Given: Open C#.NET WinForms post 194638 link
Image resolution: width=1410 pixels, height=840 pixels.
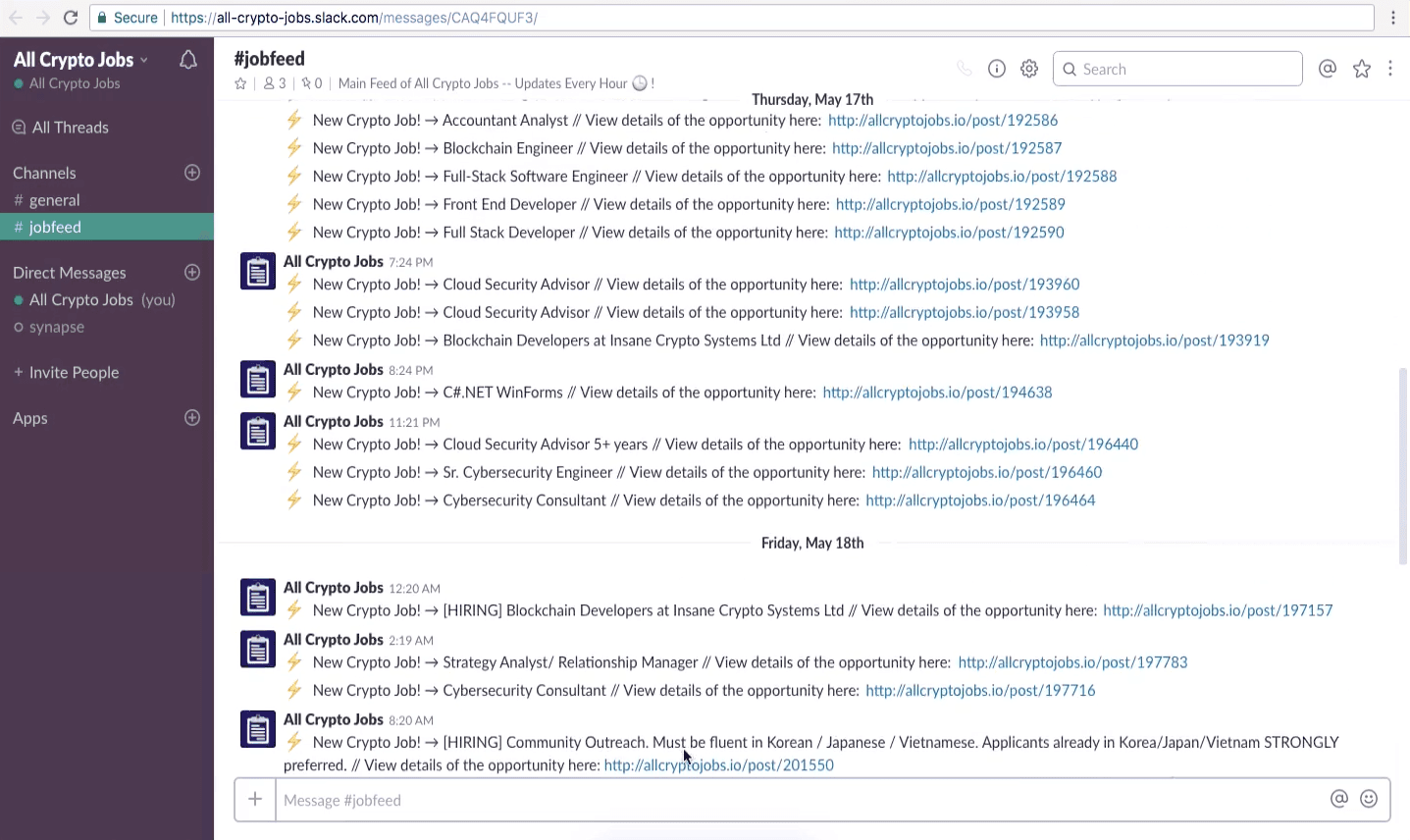Looking at the screenshot, I should click(x=937, y=393).
